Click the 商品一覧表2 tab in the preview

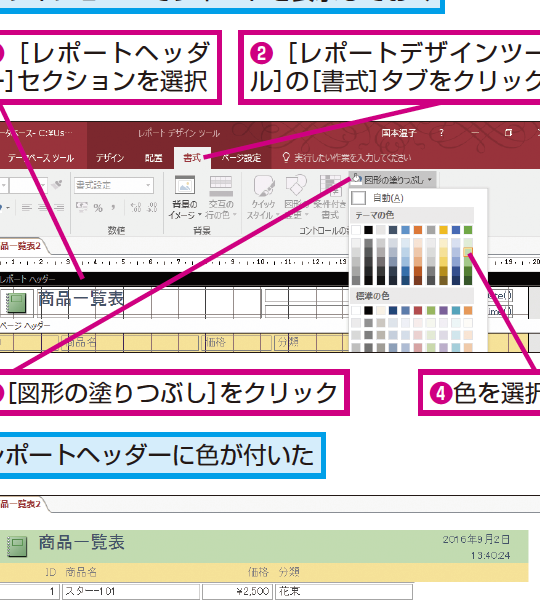click(21, 504)
